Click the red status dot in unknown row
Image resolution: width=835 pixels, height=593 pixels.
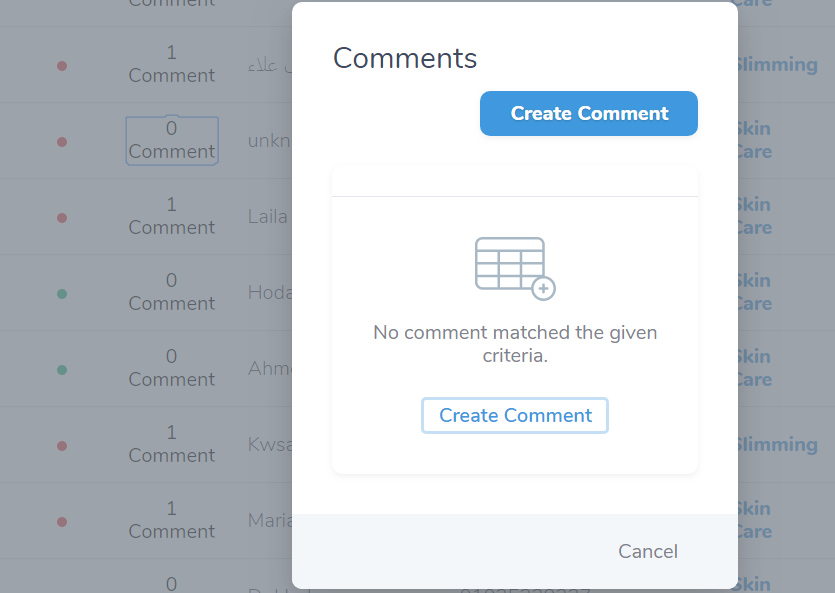62,142
